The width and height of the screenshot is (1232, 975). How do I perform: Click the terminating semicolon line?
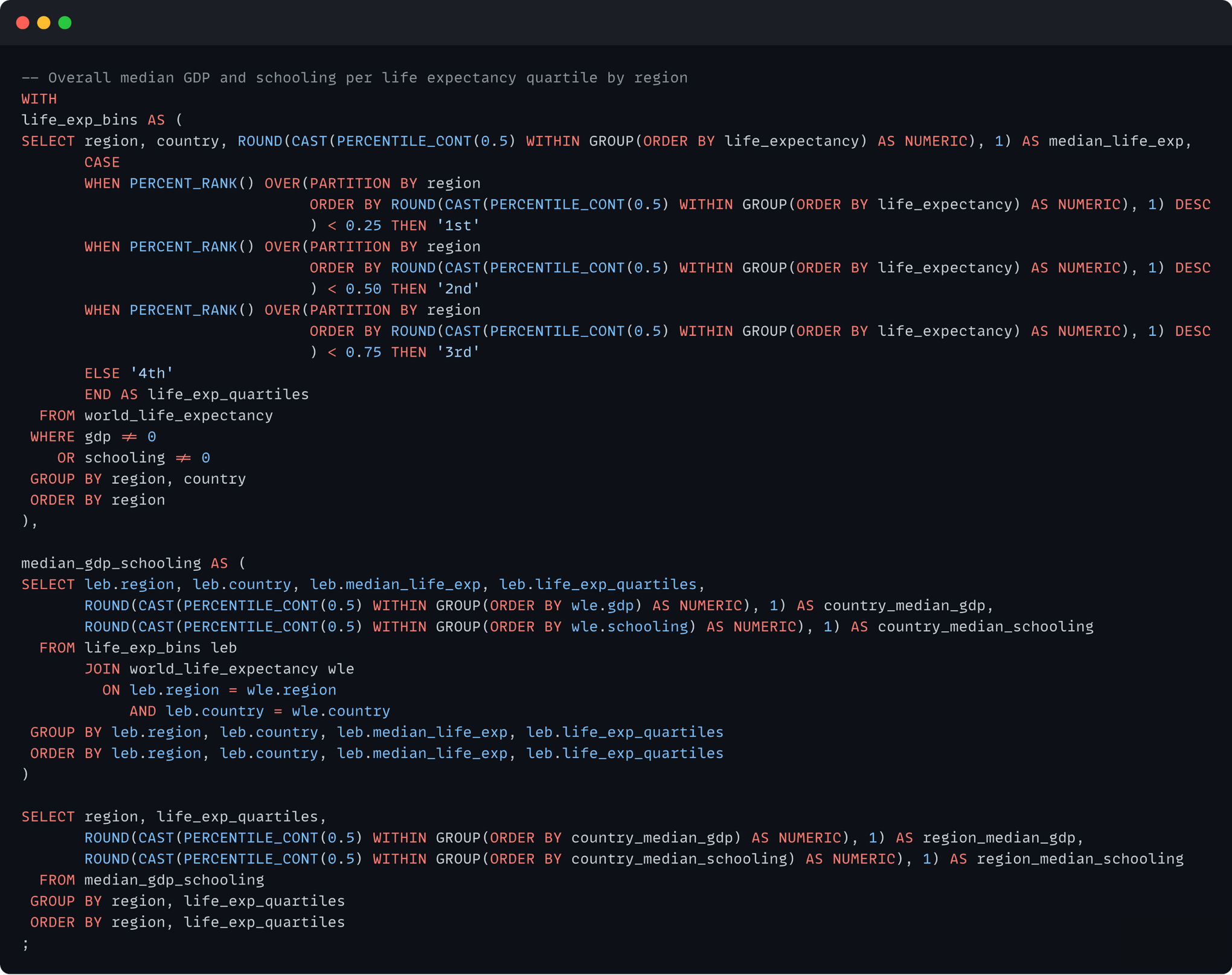(x=25, y=944)
